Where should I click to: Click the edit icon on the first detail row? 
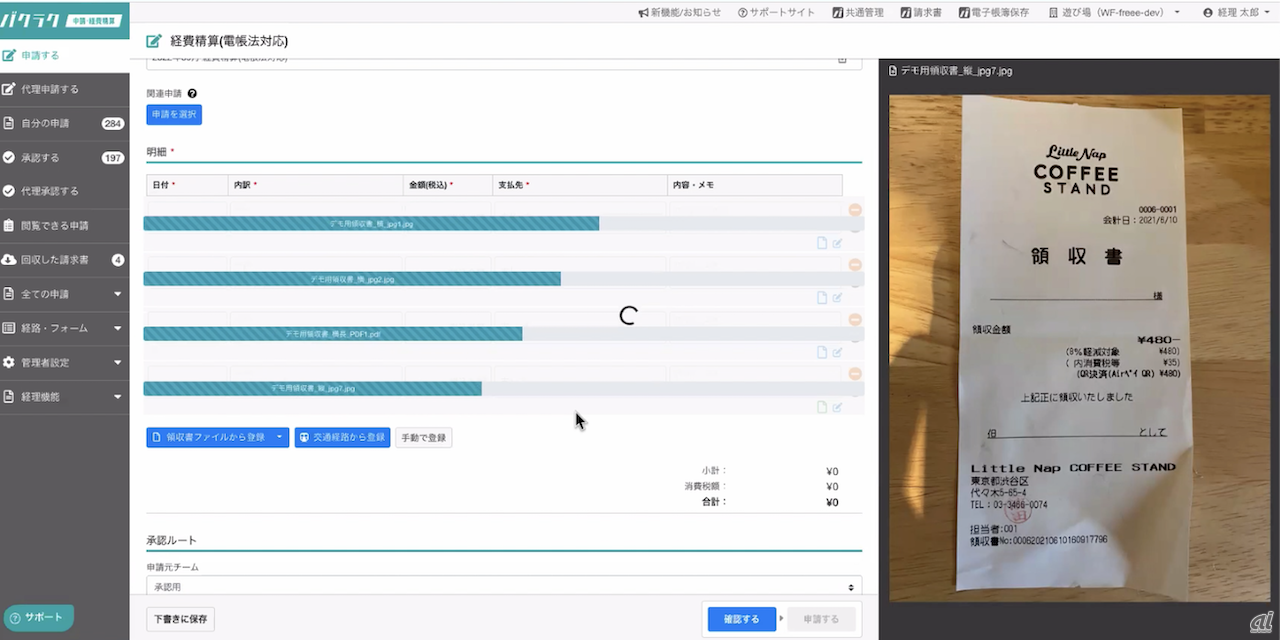(837, 243)
